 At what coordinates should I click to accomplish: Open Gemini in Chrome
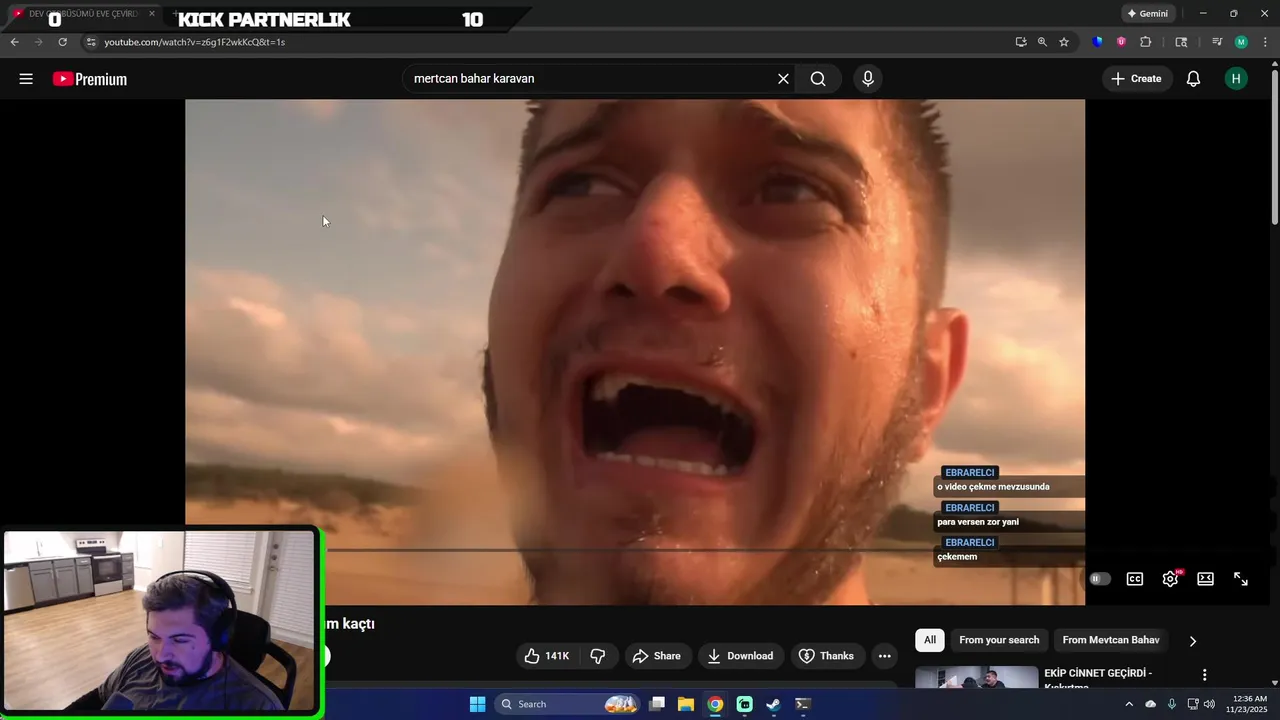(1148, 14)
